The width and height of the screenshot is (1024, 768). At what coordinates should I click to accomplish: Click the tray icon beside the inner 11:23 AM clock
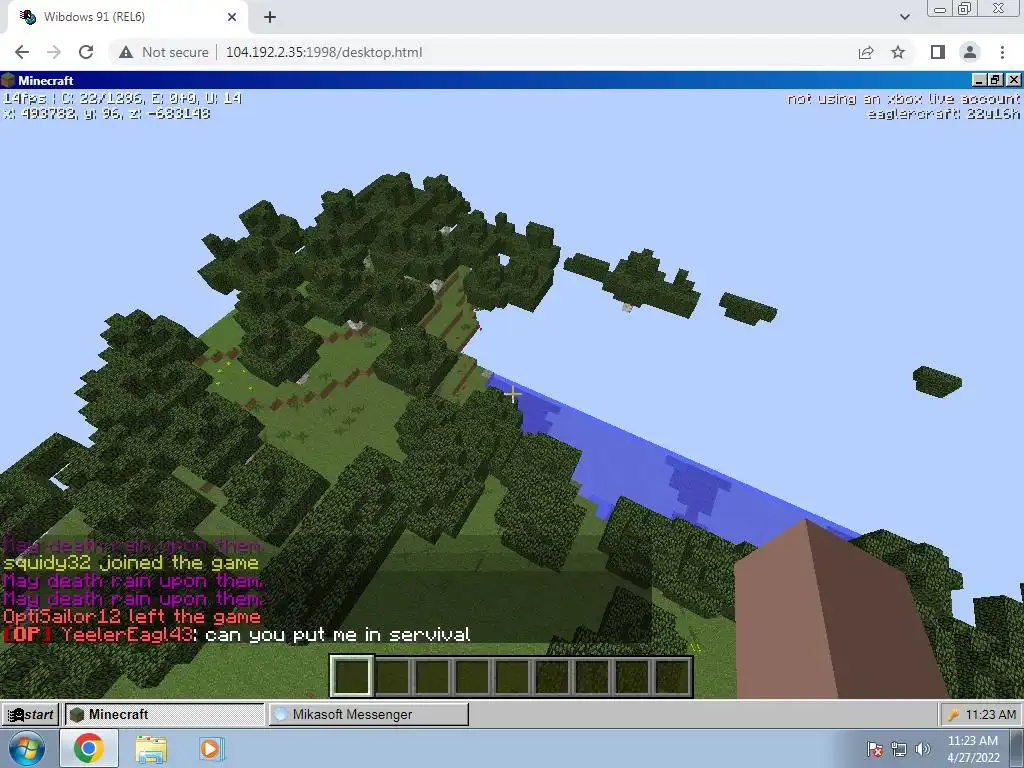[953, 715]
